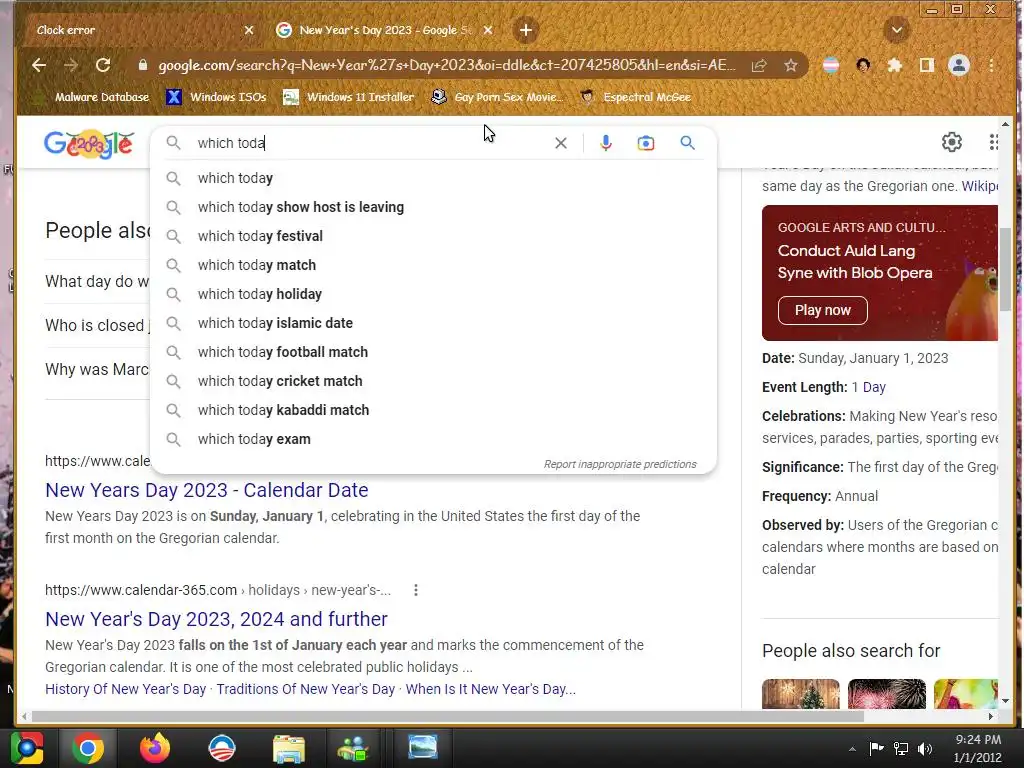The width and height of the screenshot is (1024, 768).
Task: Expand the 'Why was Marc…' question
Action: (x=97, y=369)
